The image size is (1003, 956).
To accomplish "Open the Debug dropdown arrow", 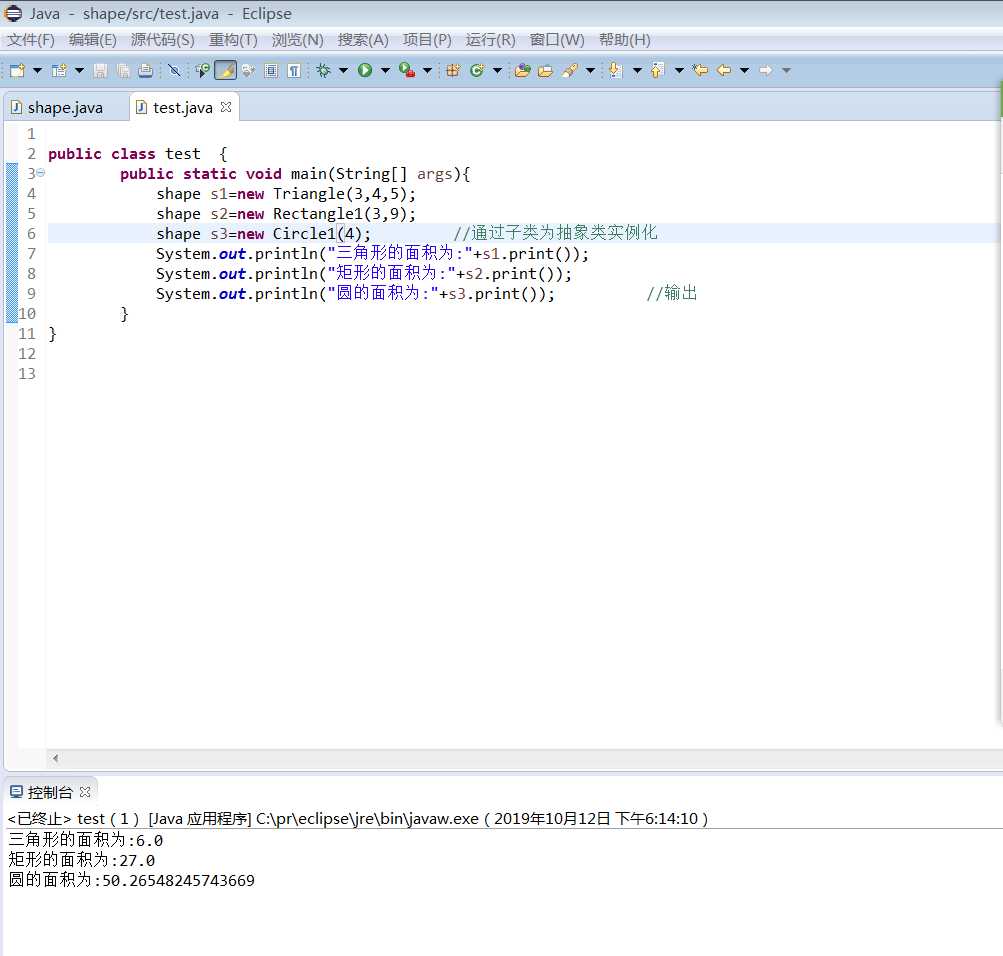I will pyautogui.click(x=344, y=70).
